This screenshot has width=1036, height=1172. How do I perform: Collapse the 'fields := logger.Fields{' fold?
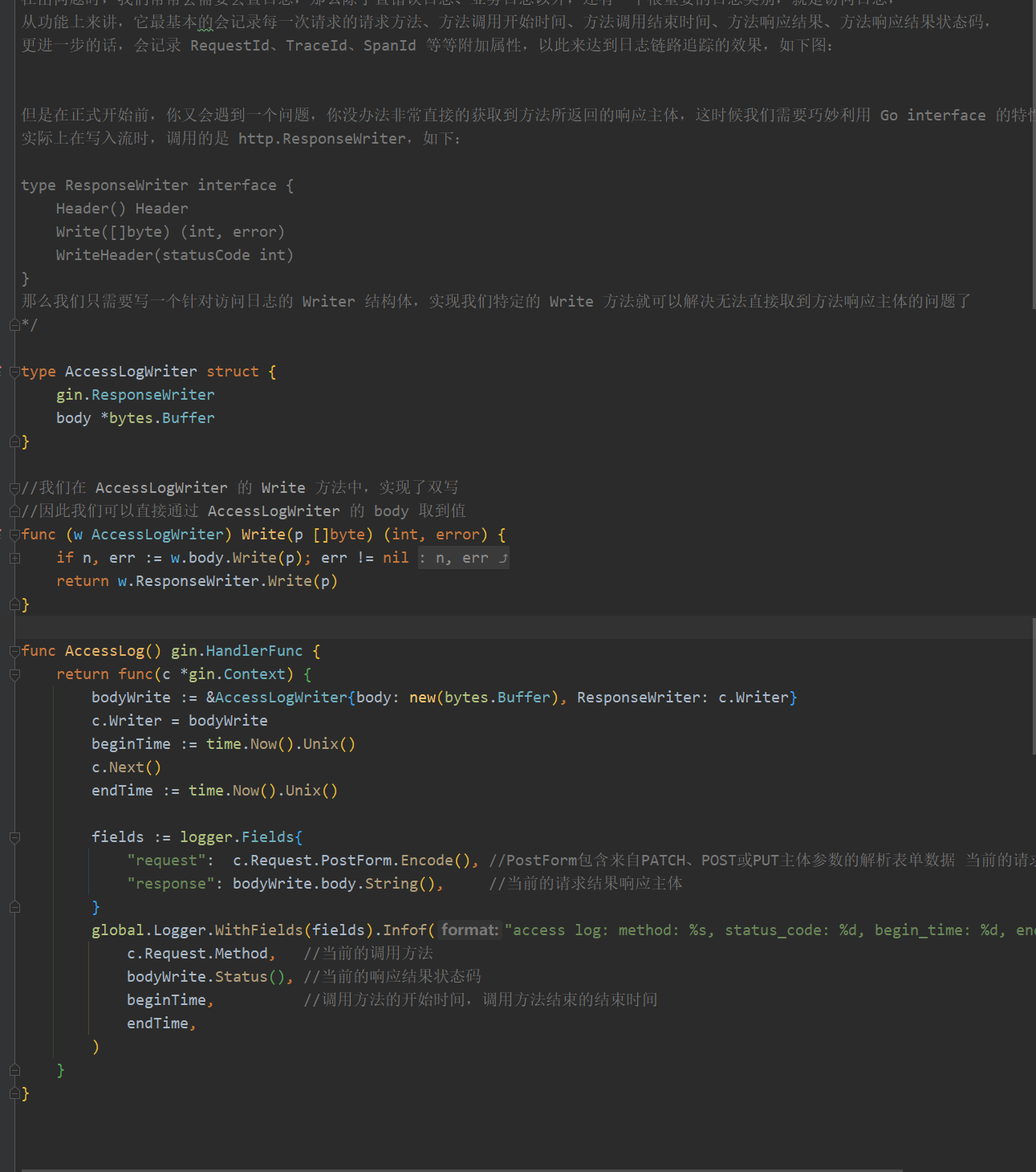coord(14,837)
